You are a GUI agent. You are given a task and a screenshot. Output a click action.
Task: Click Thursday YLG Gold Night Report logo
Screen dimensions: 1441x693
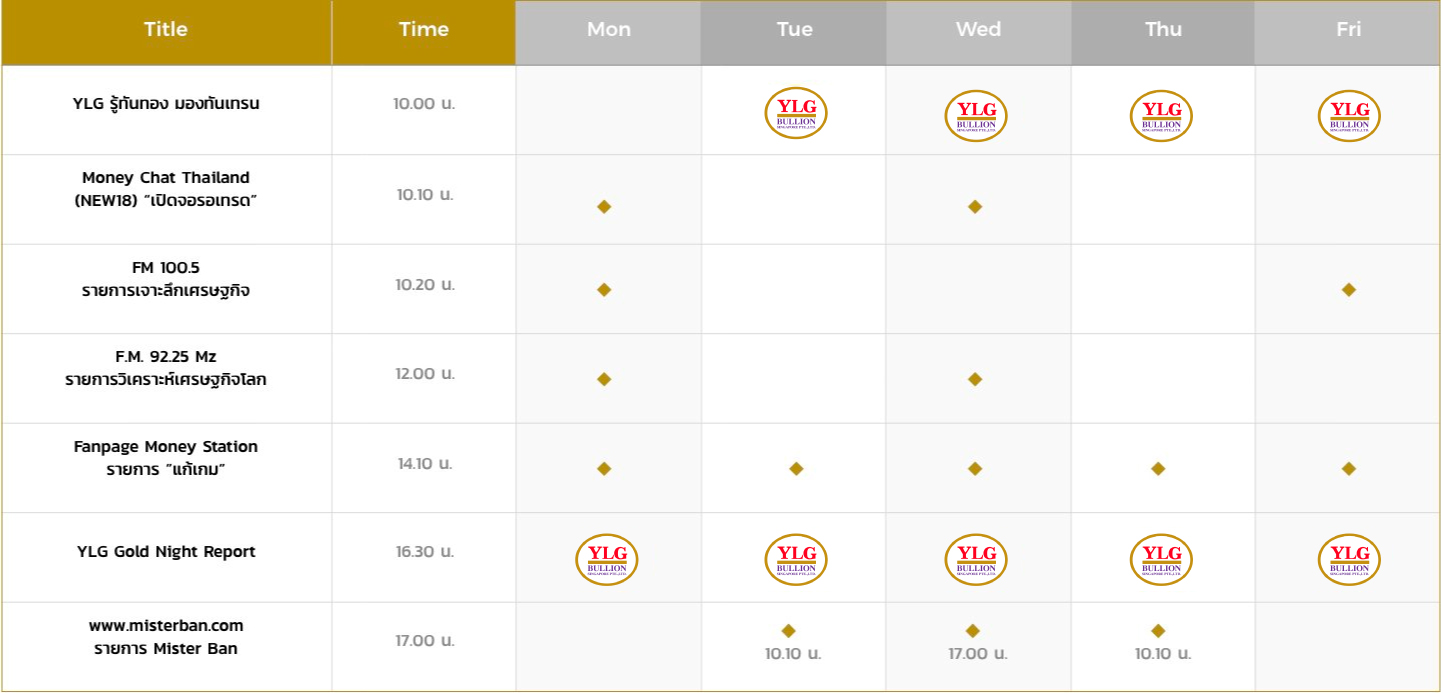[x=1161, y=559]
